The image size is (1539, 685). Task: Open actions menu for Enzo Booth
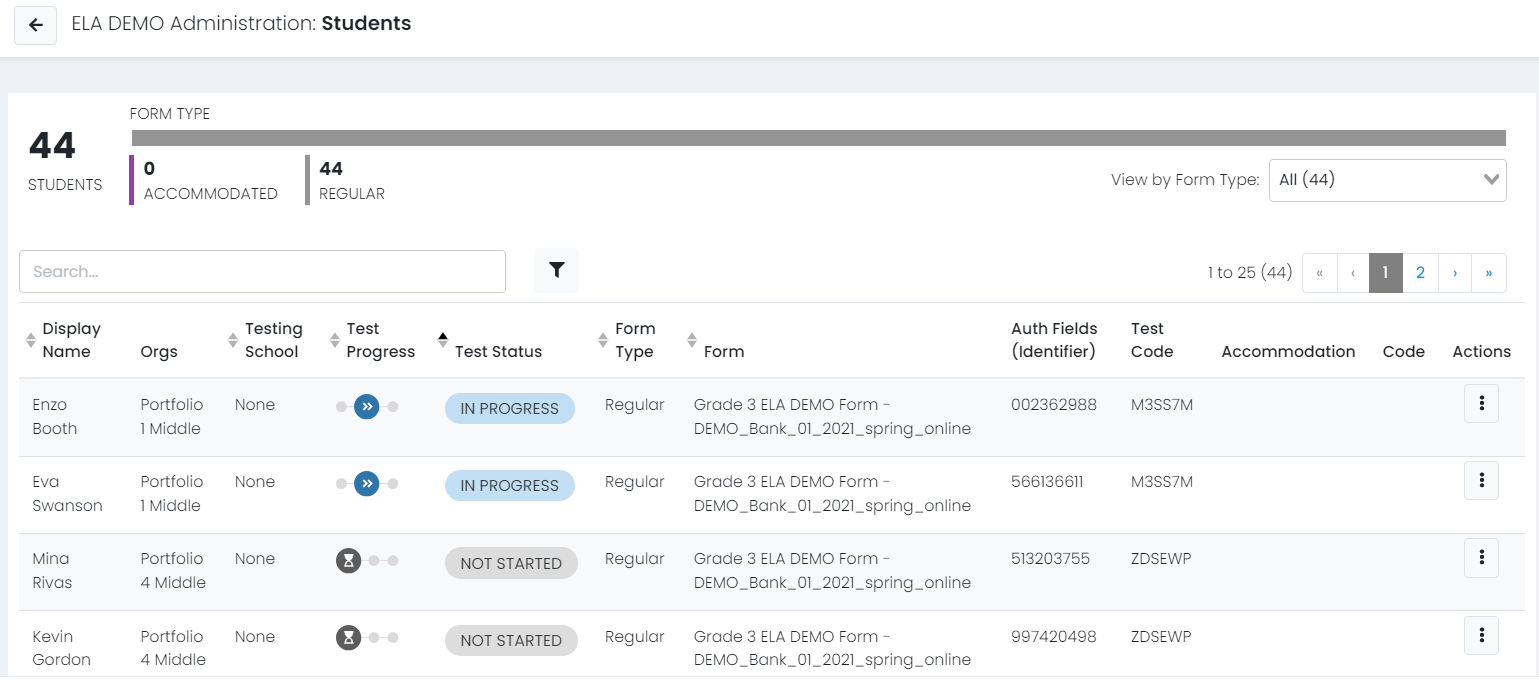1481,404
